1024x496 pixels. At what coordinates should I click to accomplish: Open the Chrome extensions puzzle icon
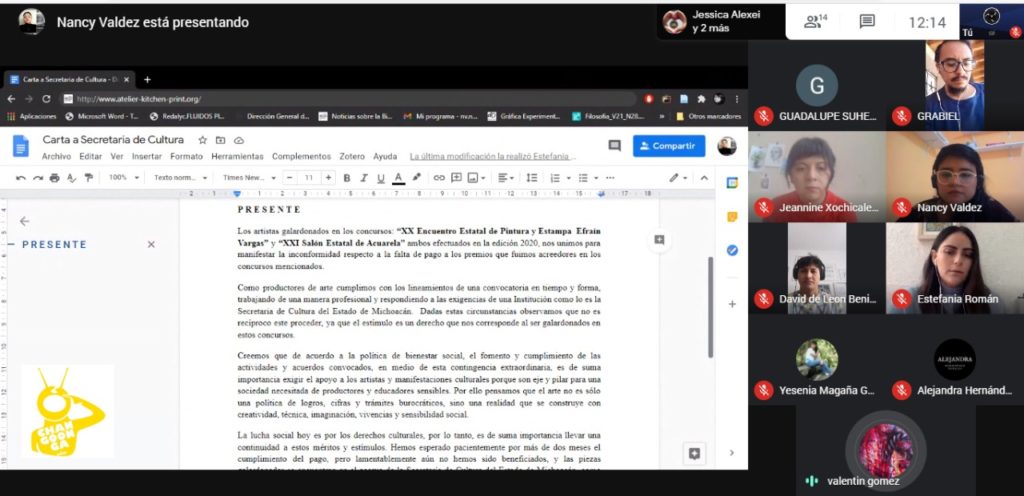pos(701,99)
